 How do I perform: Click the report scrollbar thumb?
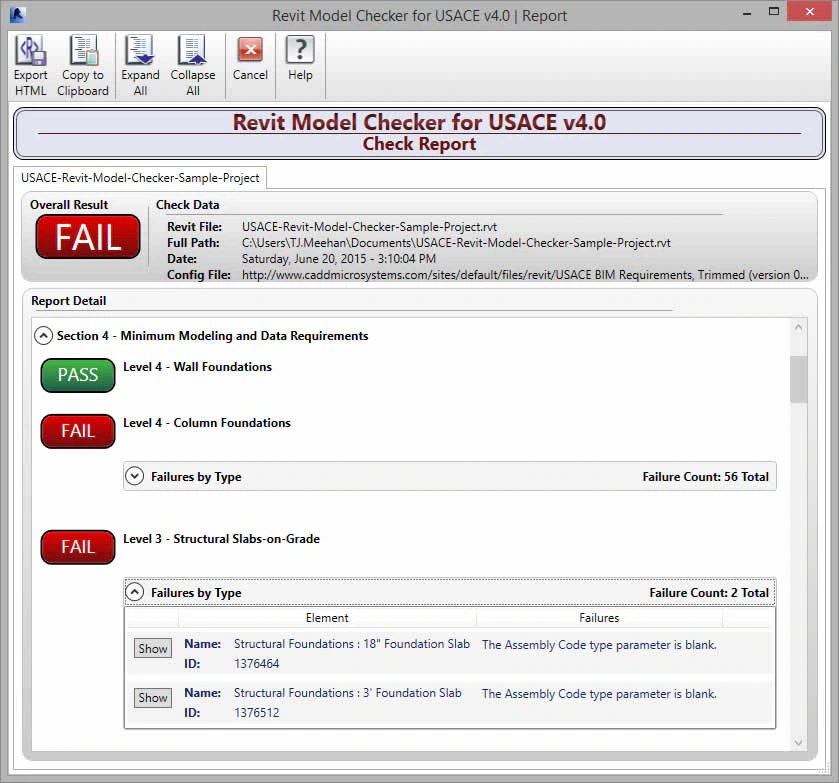(798, 379)
